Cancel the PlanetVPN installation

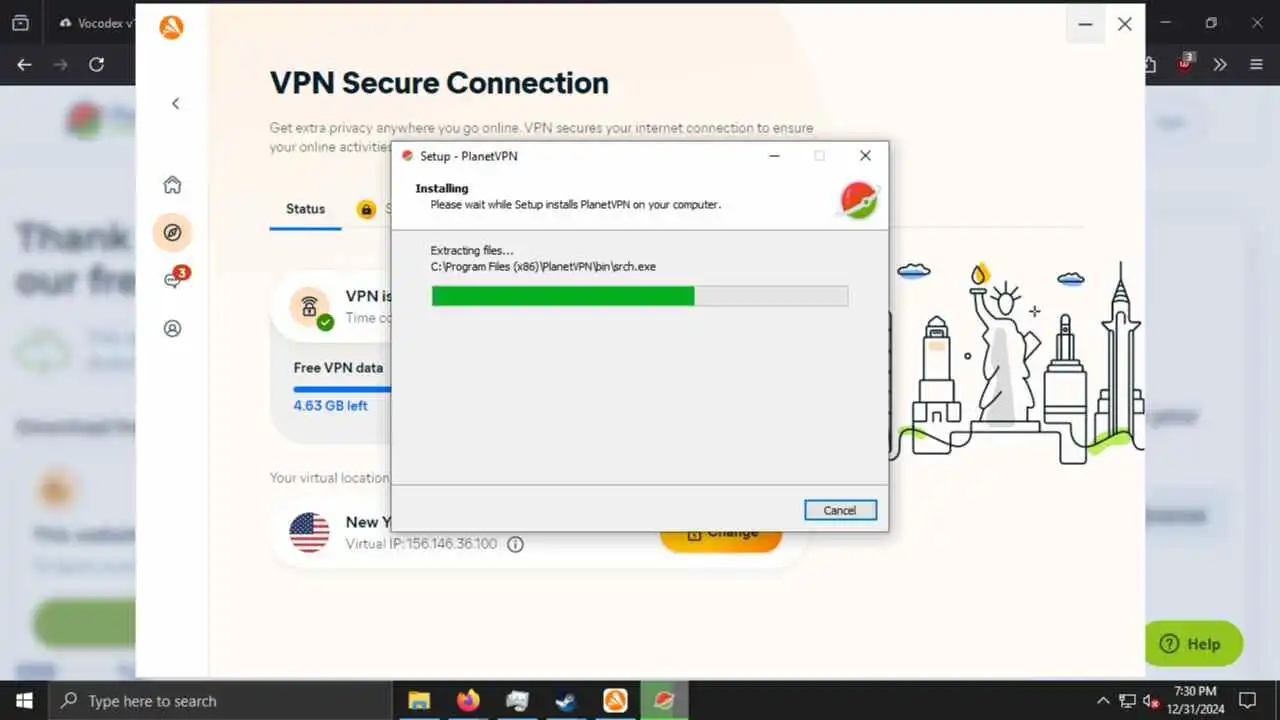tap(840, 510)
